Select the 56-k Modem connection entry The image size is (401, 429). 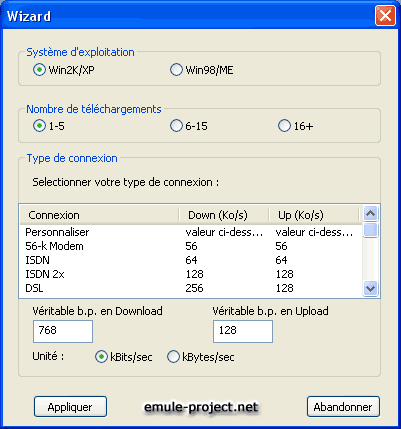[x=191, y=246]
